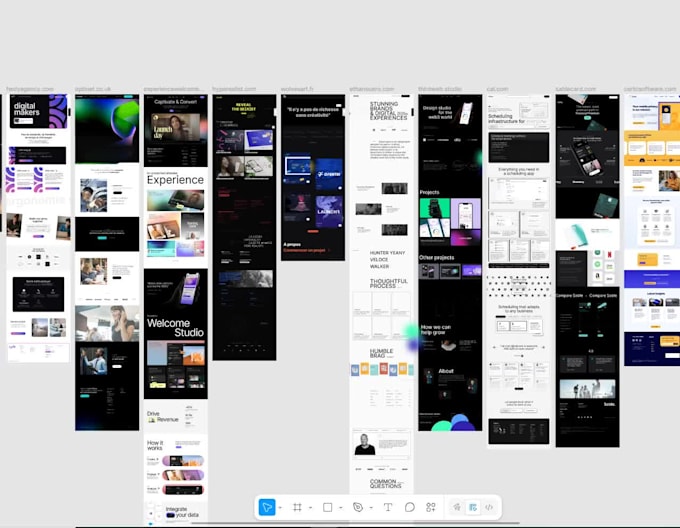This screenshot has height=528, width=680.
Task: Select 'Integrate your data' text
Action: point(182,512)
